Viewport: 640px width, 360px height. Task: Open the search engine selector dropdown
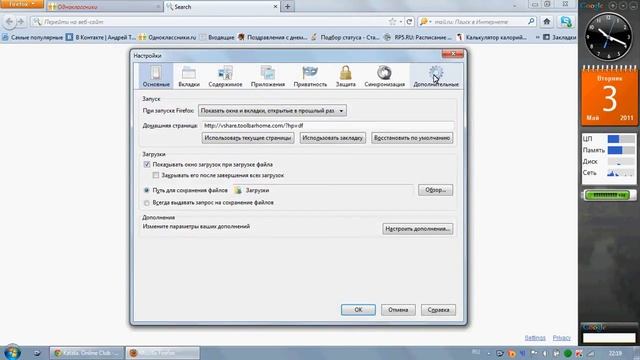coord(425,22)
